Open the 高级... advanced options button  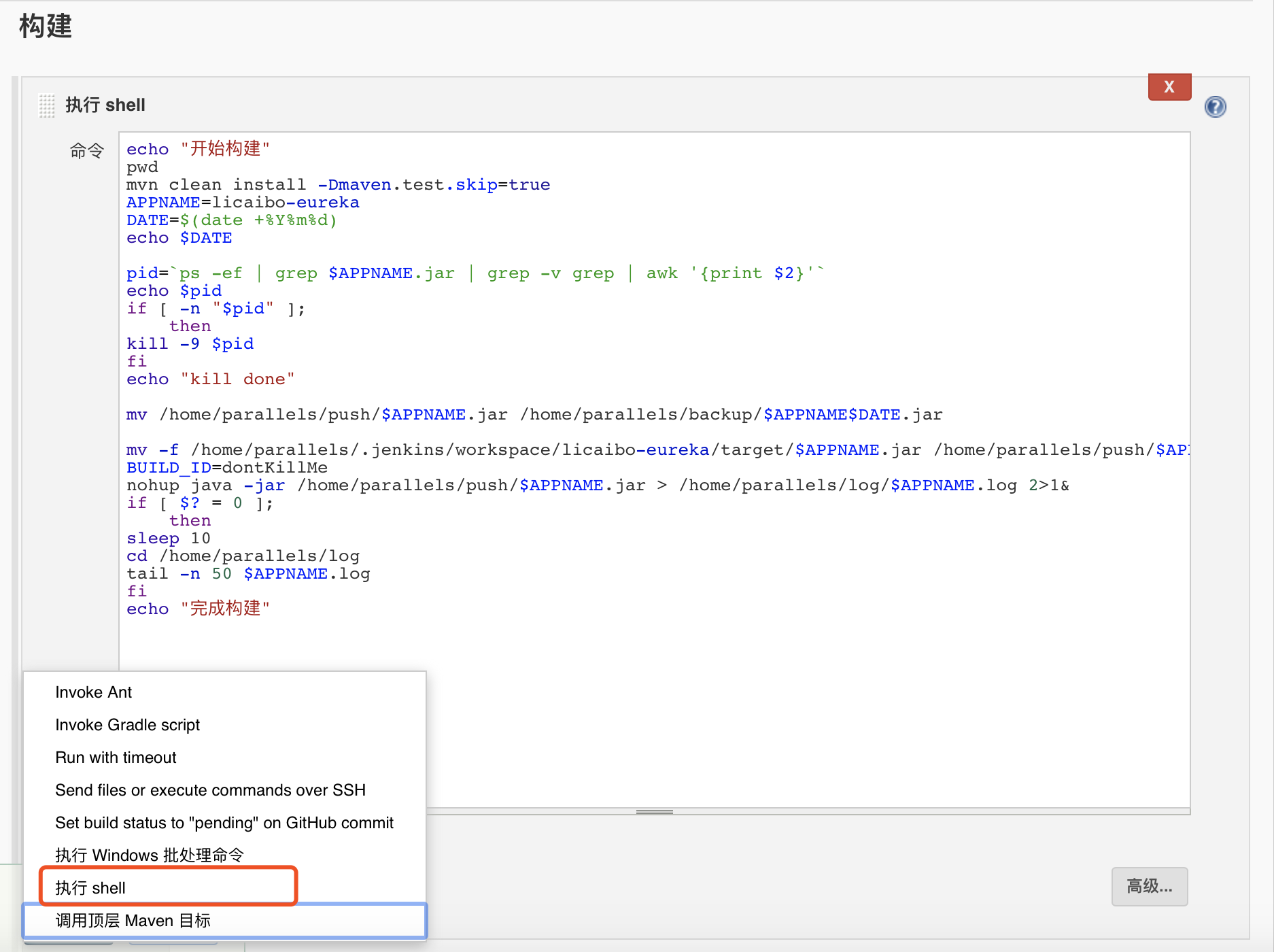click(1150, 886)
